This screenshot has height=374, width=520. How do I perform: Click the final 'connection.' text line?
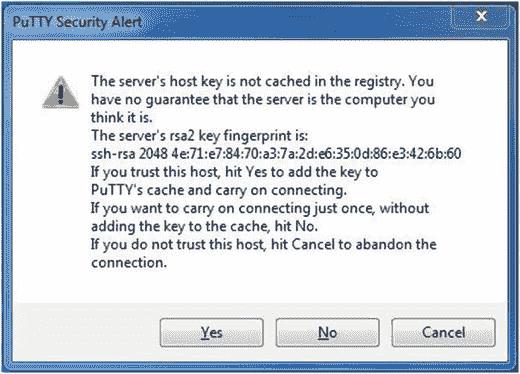coord(129,263)
